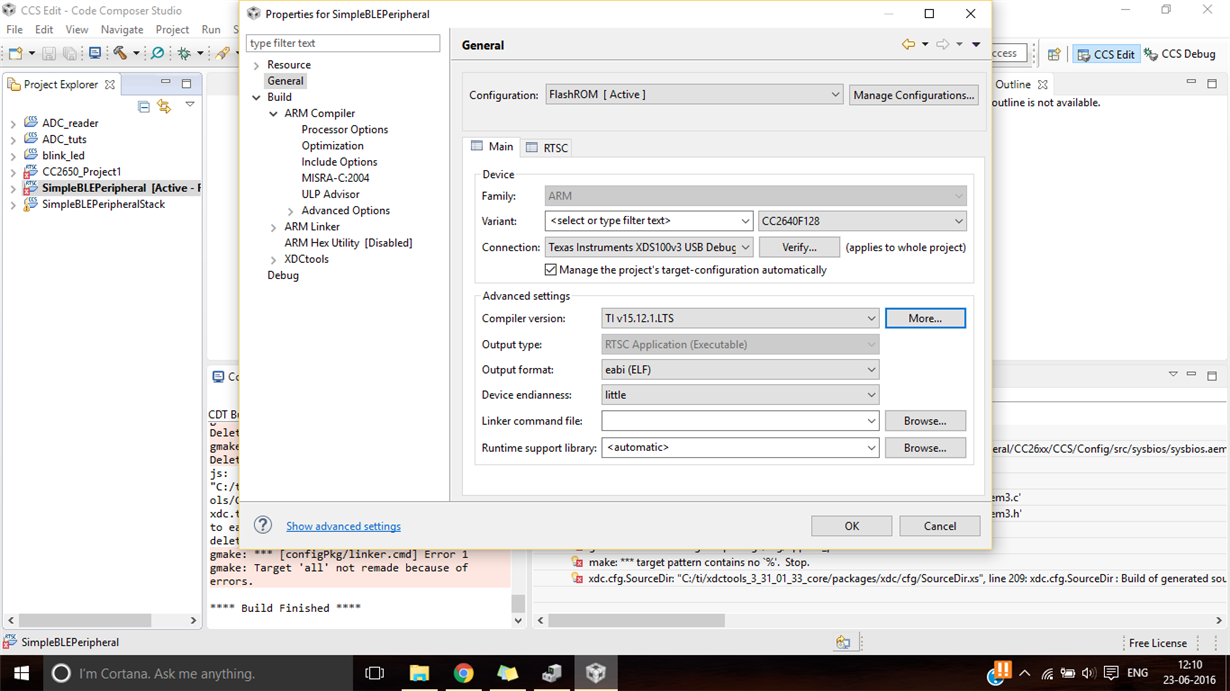Expand the Resource tree node
1230x691 pixels.
click(256, 65)
